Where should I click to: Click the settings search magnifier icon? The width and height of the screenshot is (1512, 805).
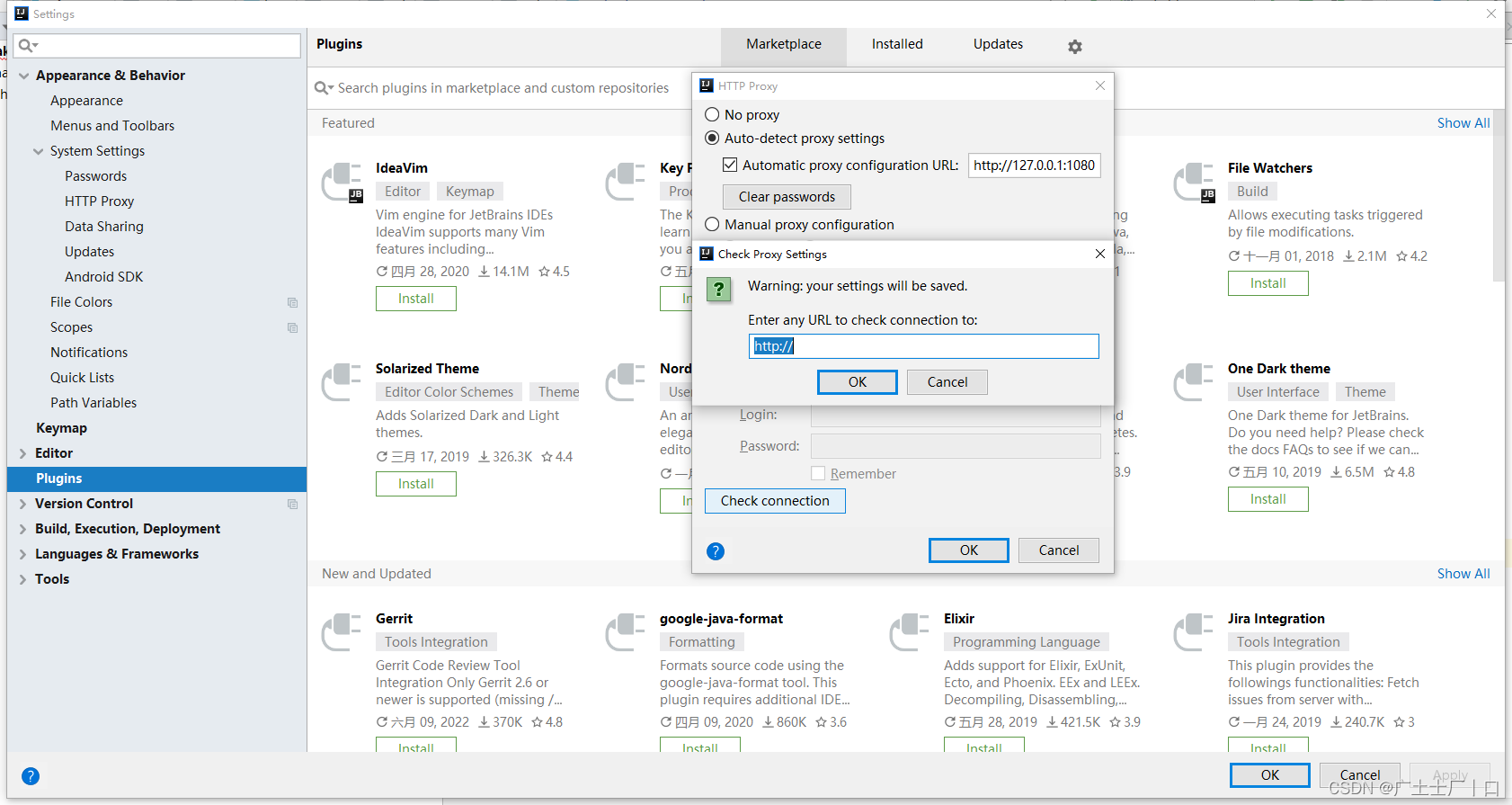coord(25,45)
